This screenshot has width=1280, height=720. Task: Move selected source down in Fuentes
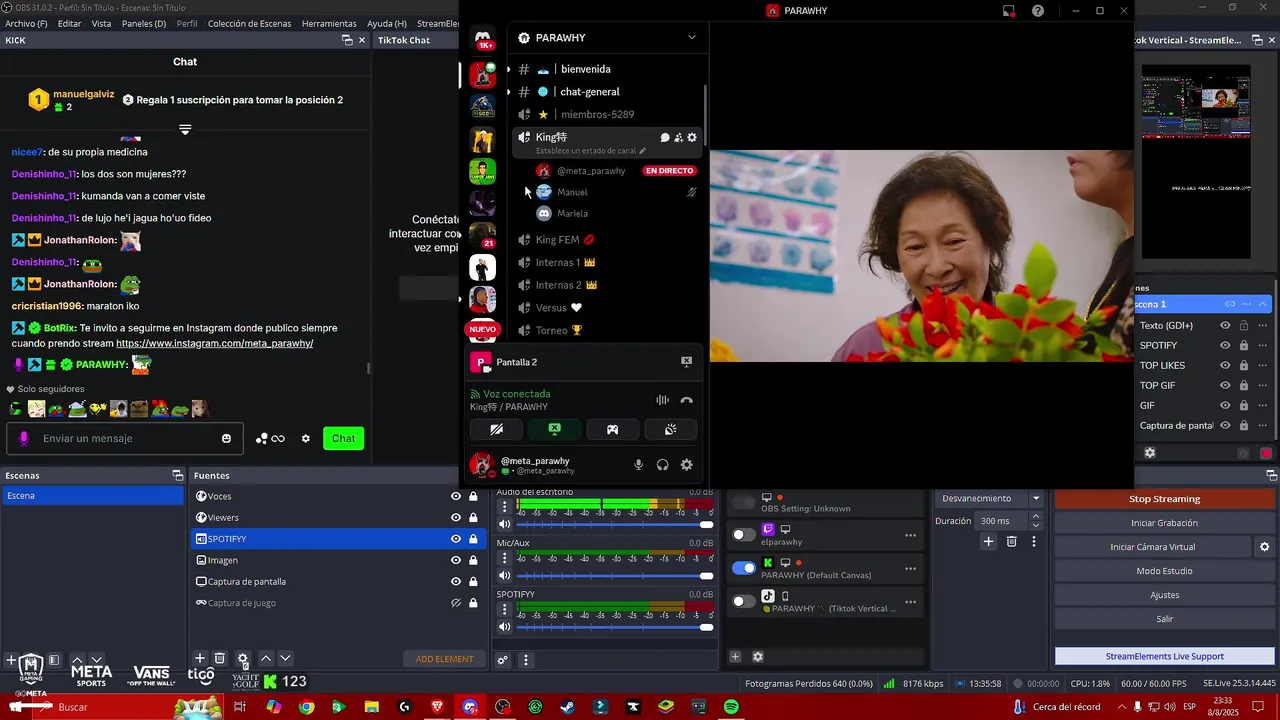click(x=285, y=658)
